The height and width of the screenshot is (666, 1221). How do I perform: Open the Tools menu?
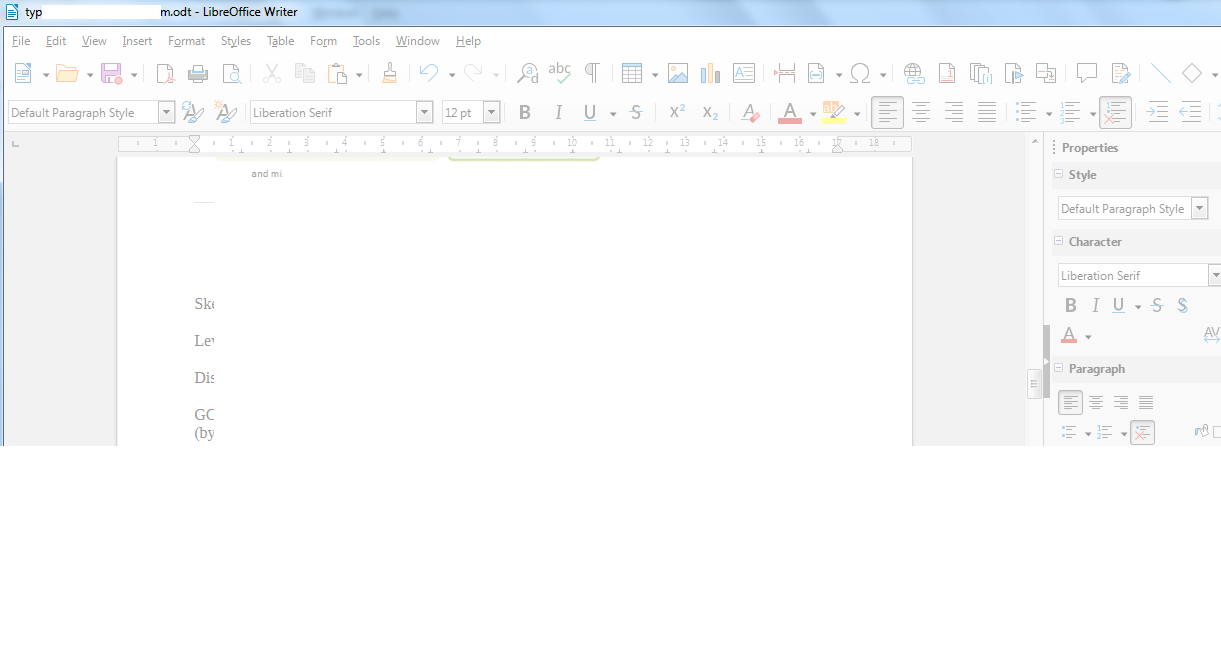pos(366,41)
